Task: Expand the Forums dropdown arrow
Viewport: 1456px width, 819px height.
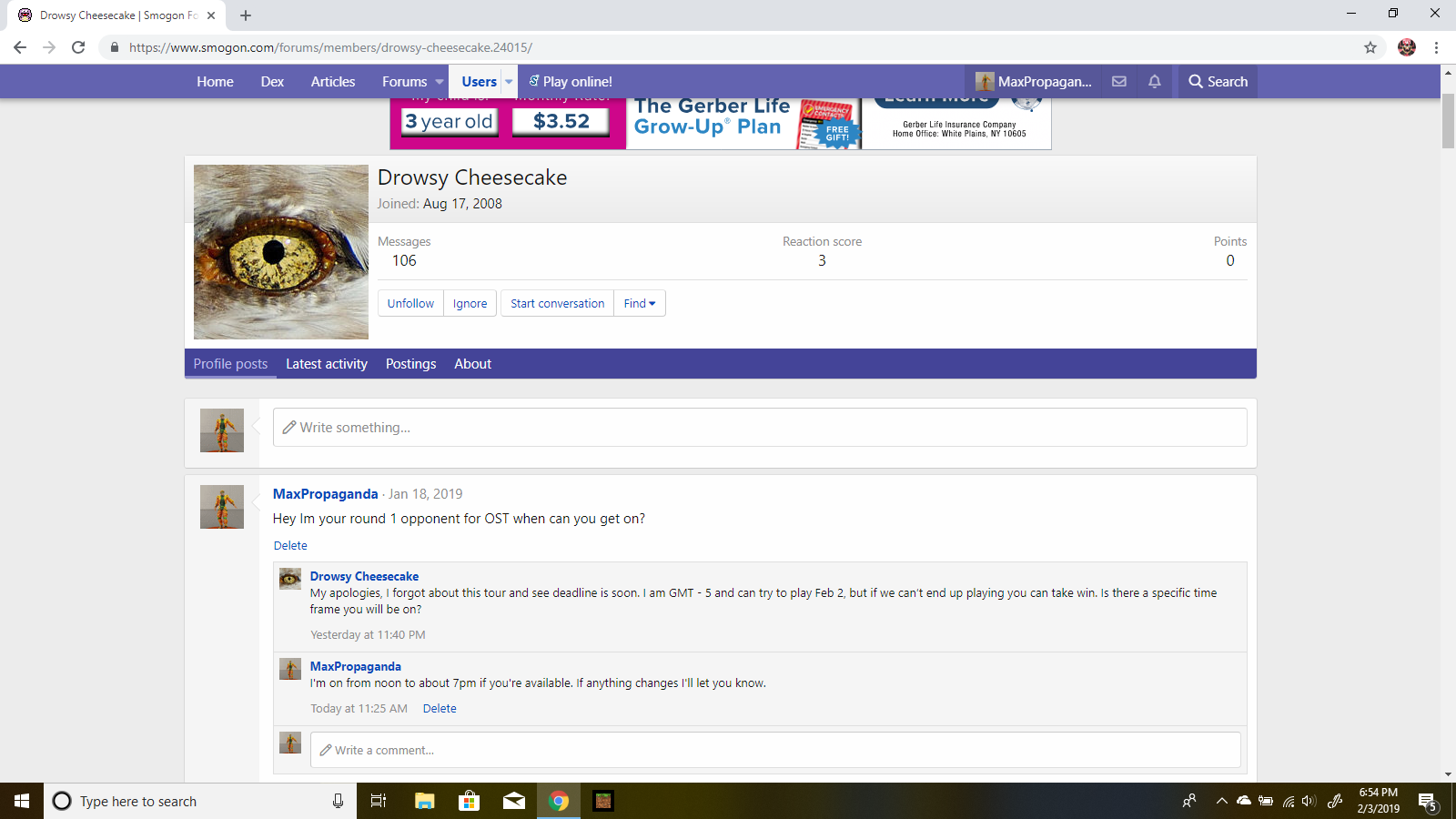Action: coord(440,82)
